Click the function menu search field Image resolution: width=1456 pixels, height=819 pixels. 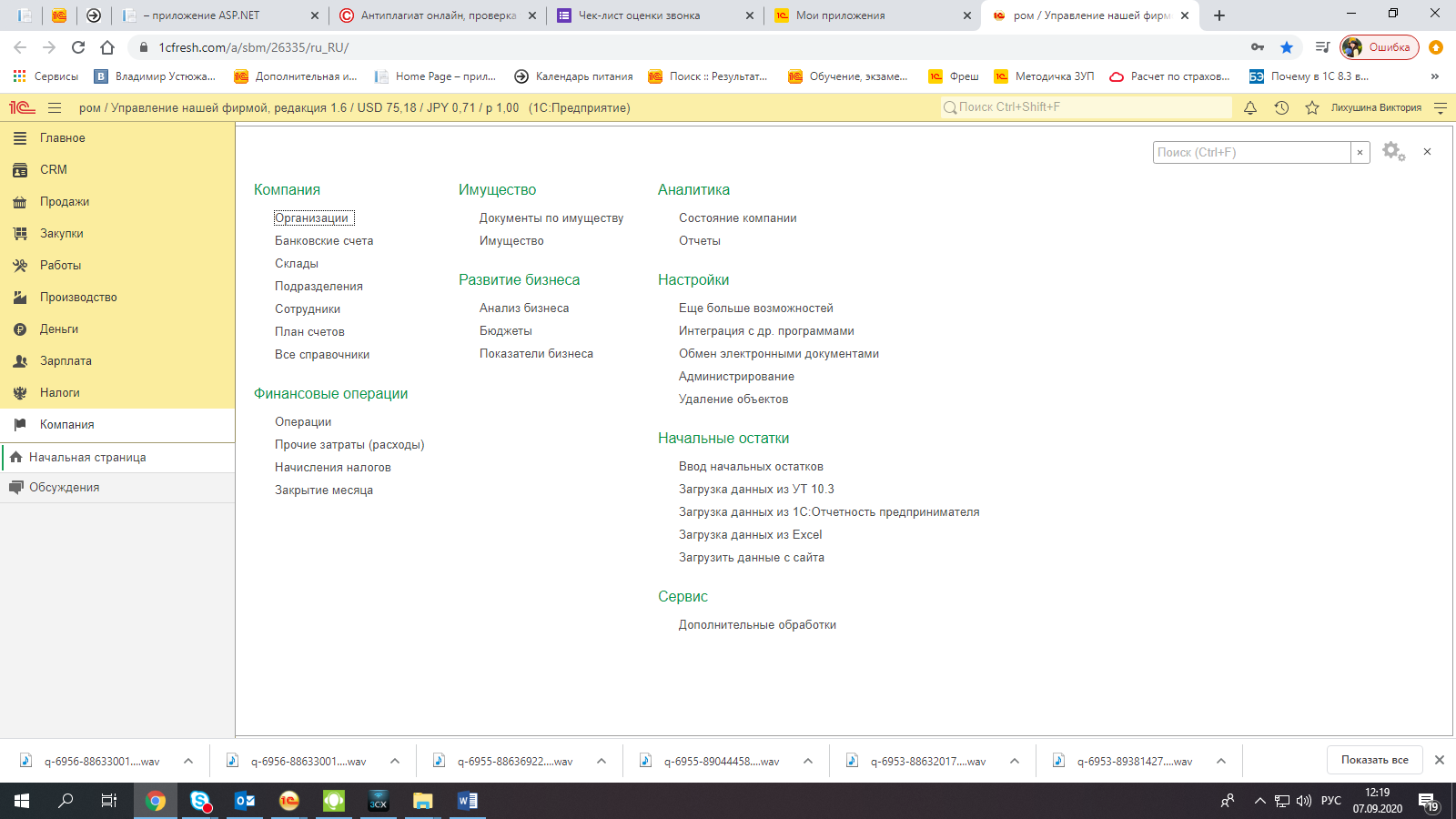point(1251,152)
